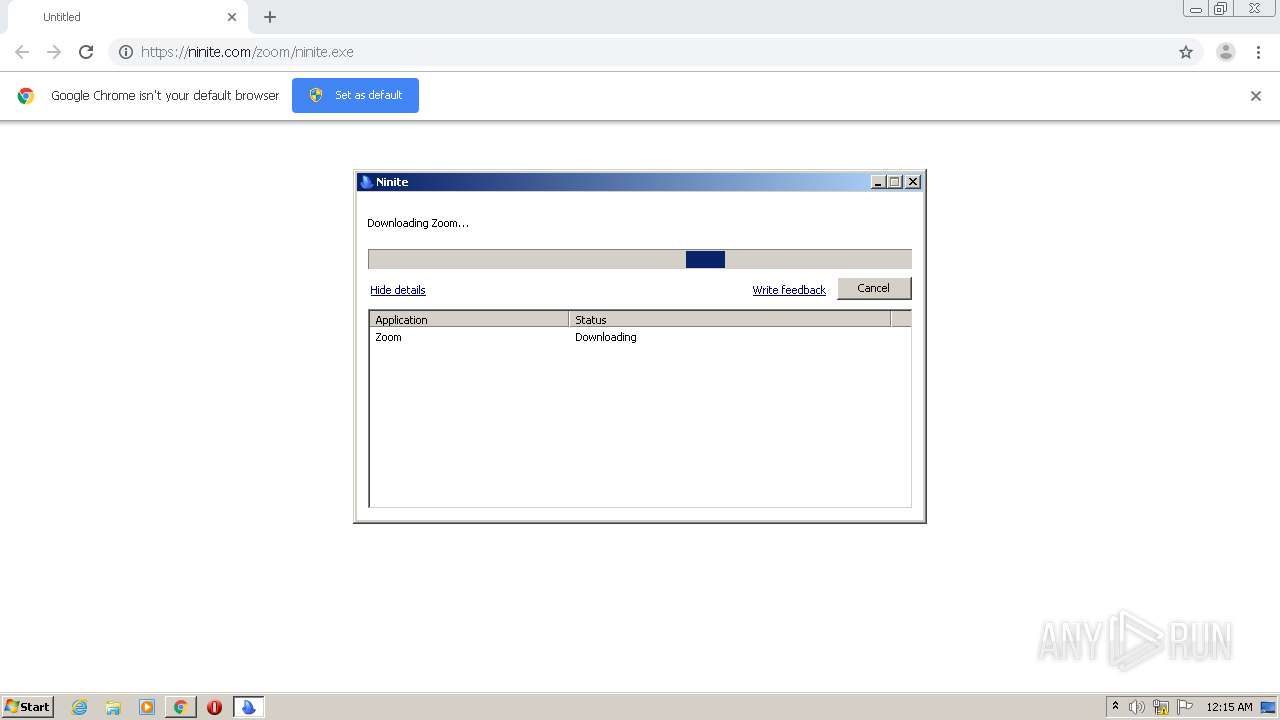Switch to Chrome in taskbar
The height and width of the screenshot is (720, 1280).
[x=180, y=707]
